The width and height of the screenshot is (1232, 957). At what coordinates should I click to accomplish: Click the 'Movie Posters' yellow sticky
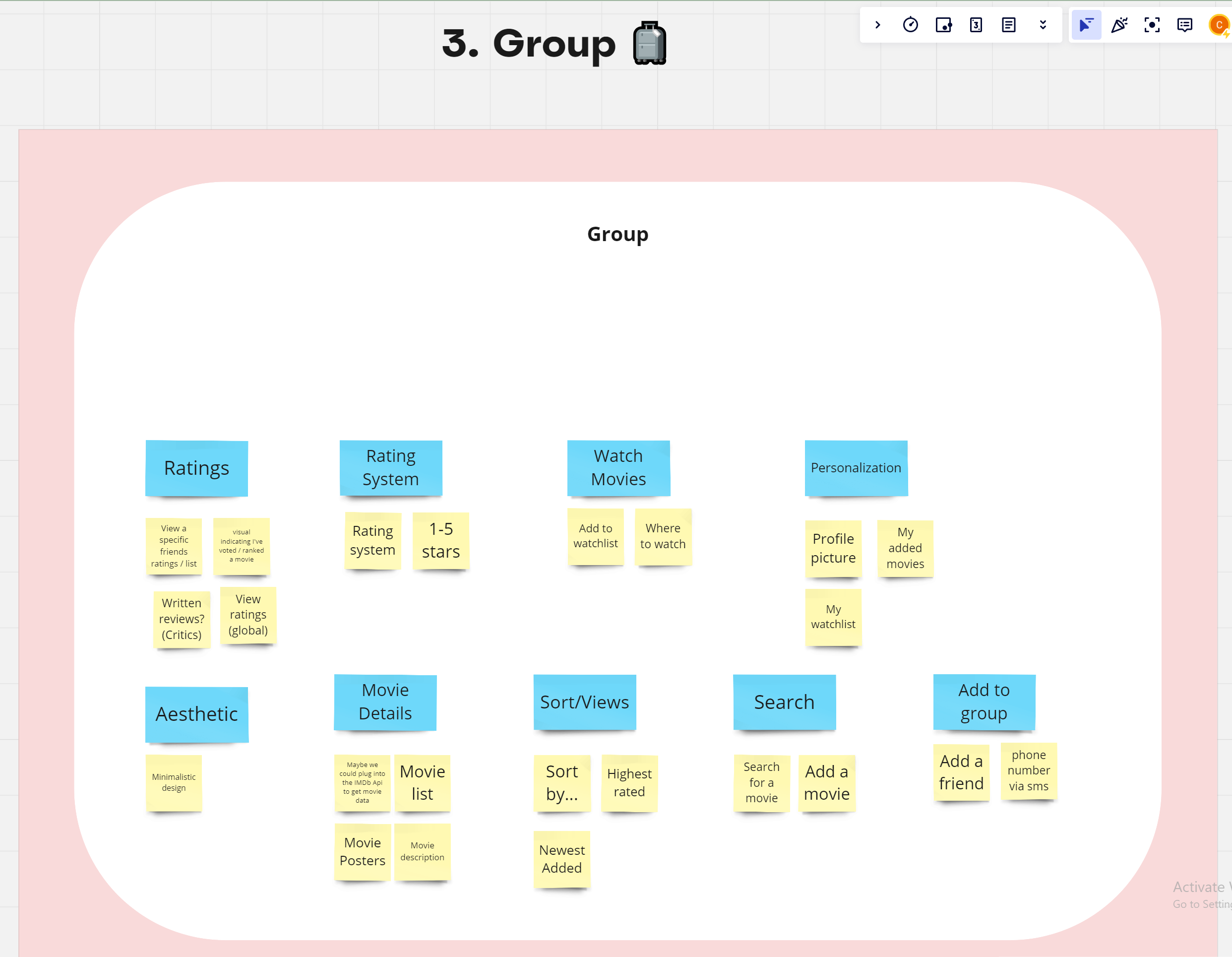pos(362,851)
